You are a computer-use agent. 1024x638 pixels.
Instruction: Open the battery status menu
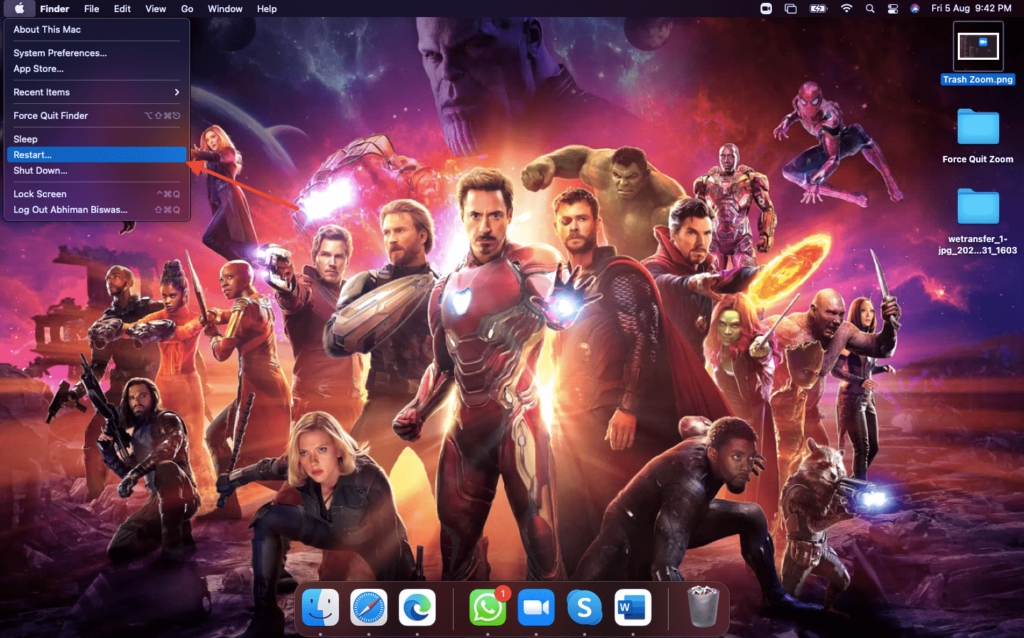point(818,9)
